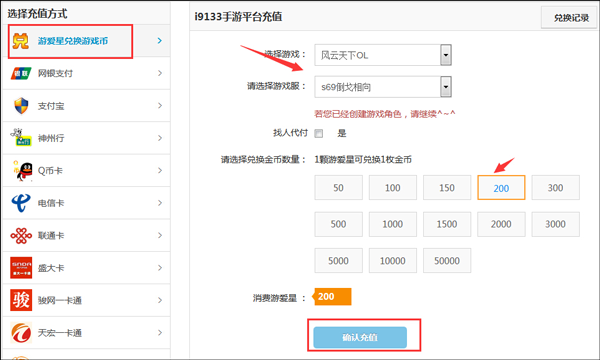Select 支付宝 payment method
The image size is (600, 360).
click(x=86, y=106)
